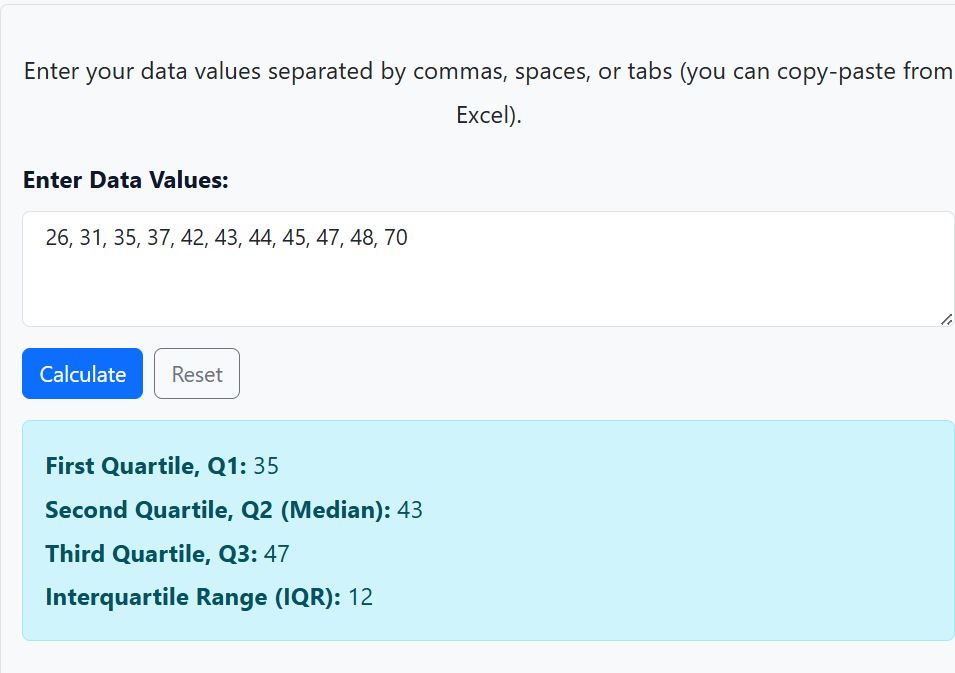This screenshot has height=673, width=955.
Task: Select the First Quartile Q1 result
Action: pyautogui.click(x=150, y=465)
